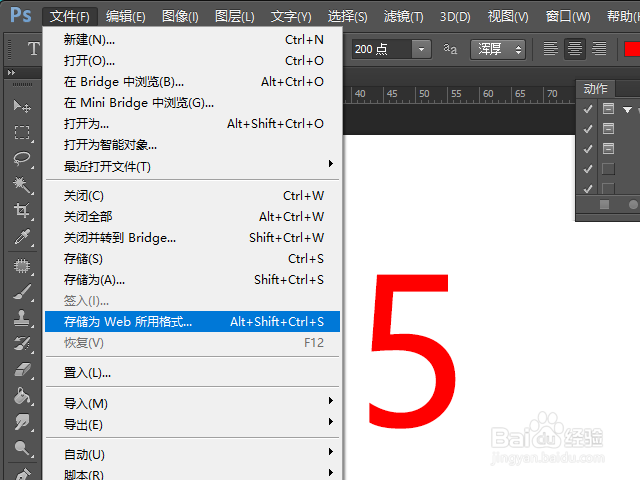Select the Dodge tool
Image resolution: width=640 pixels, height=480 pixels.
(x=22, y=448)
